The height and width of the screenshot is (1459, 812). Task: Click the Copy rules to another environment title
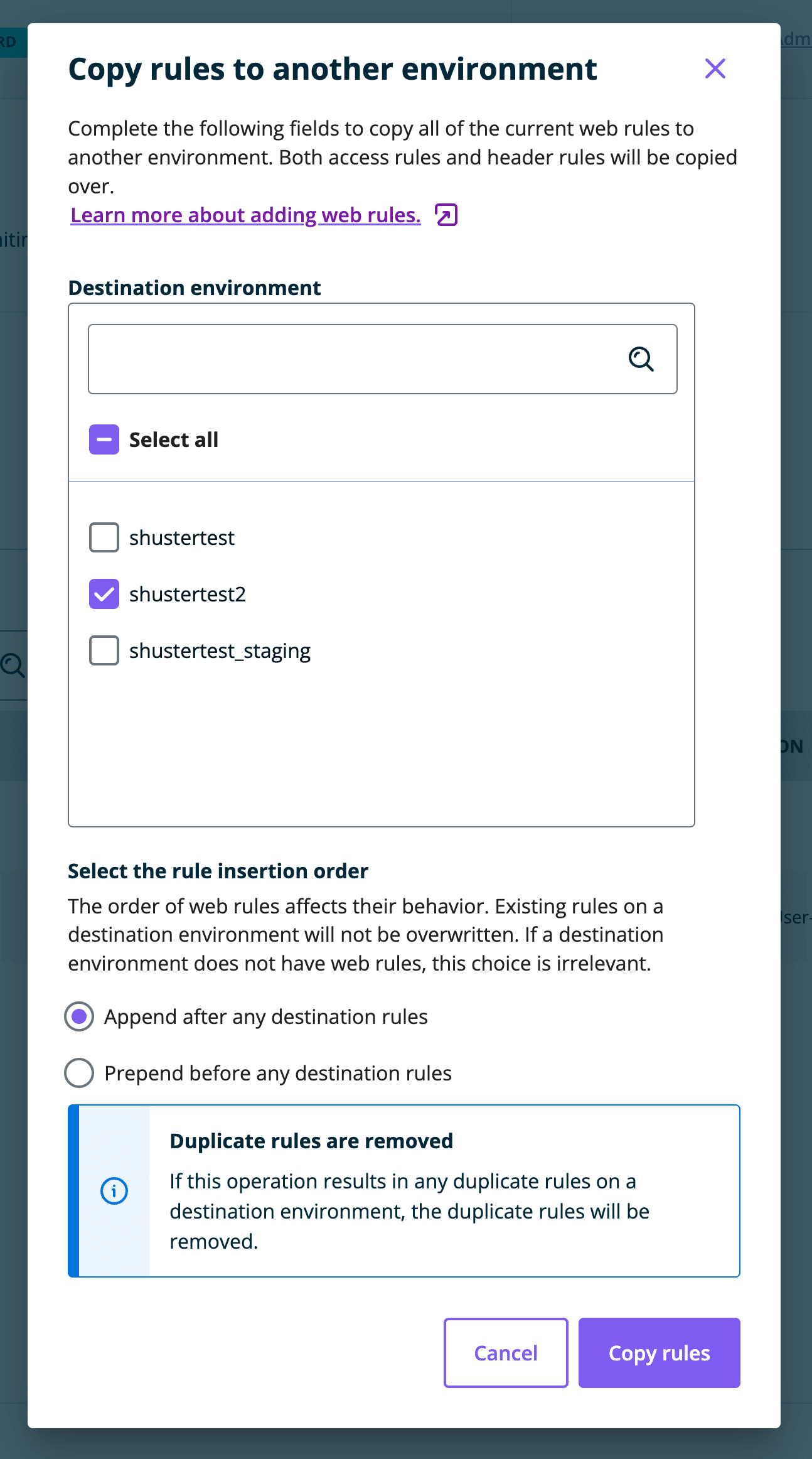333,69
